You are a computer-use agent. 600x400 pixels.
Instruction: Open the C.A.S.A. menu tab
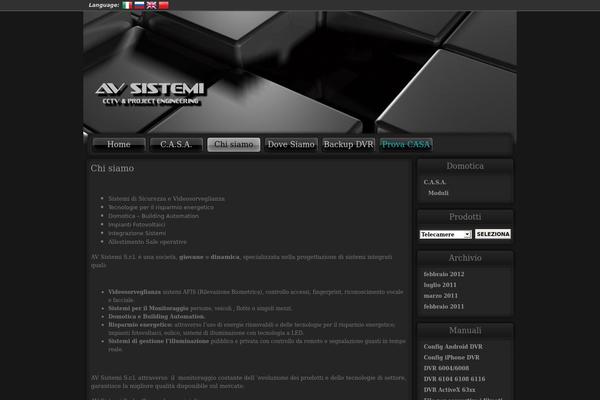176,145
